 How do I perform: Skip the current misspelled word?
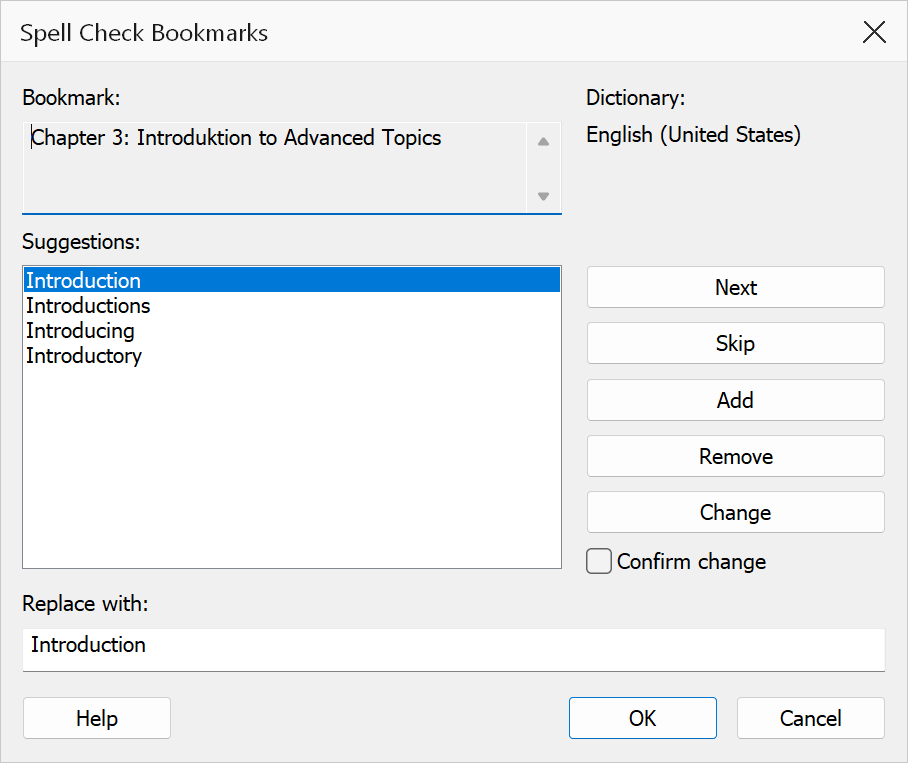[735, 343]
